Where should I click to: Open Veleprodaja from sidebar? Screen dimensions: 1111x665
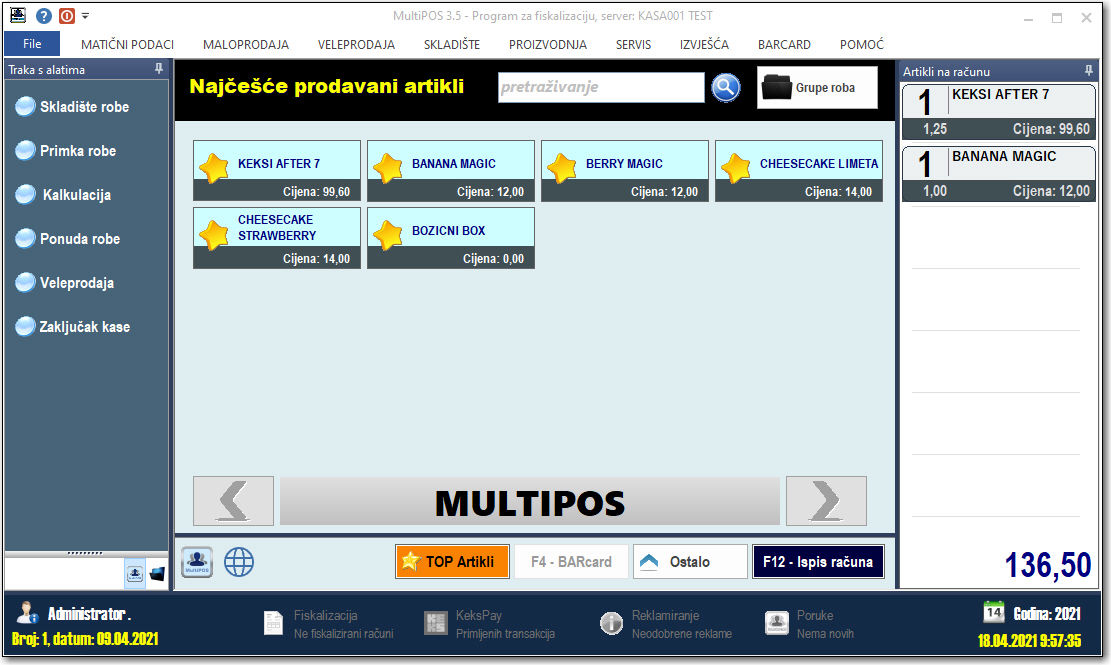click(64, 283)
